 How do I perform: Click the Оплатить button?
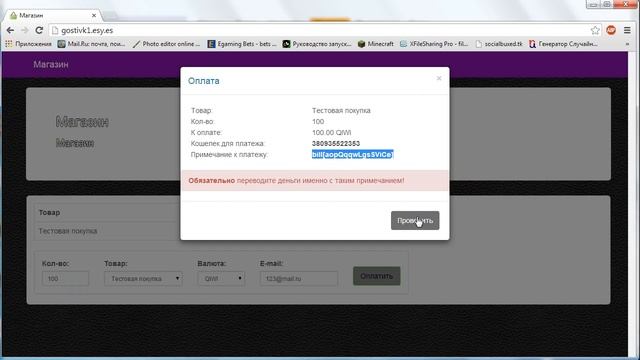pyautogui.click(x=376, y=276)
